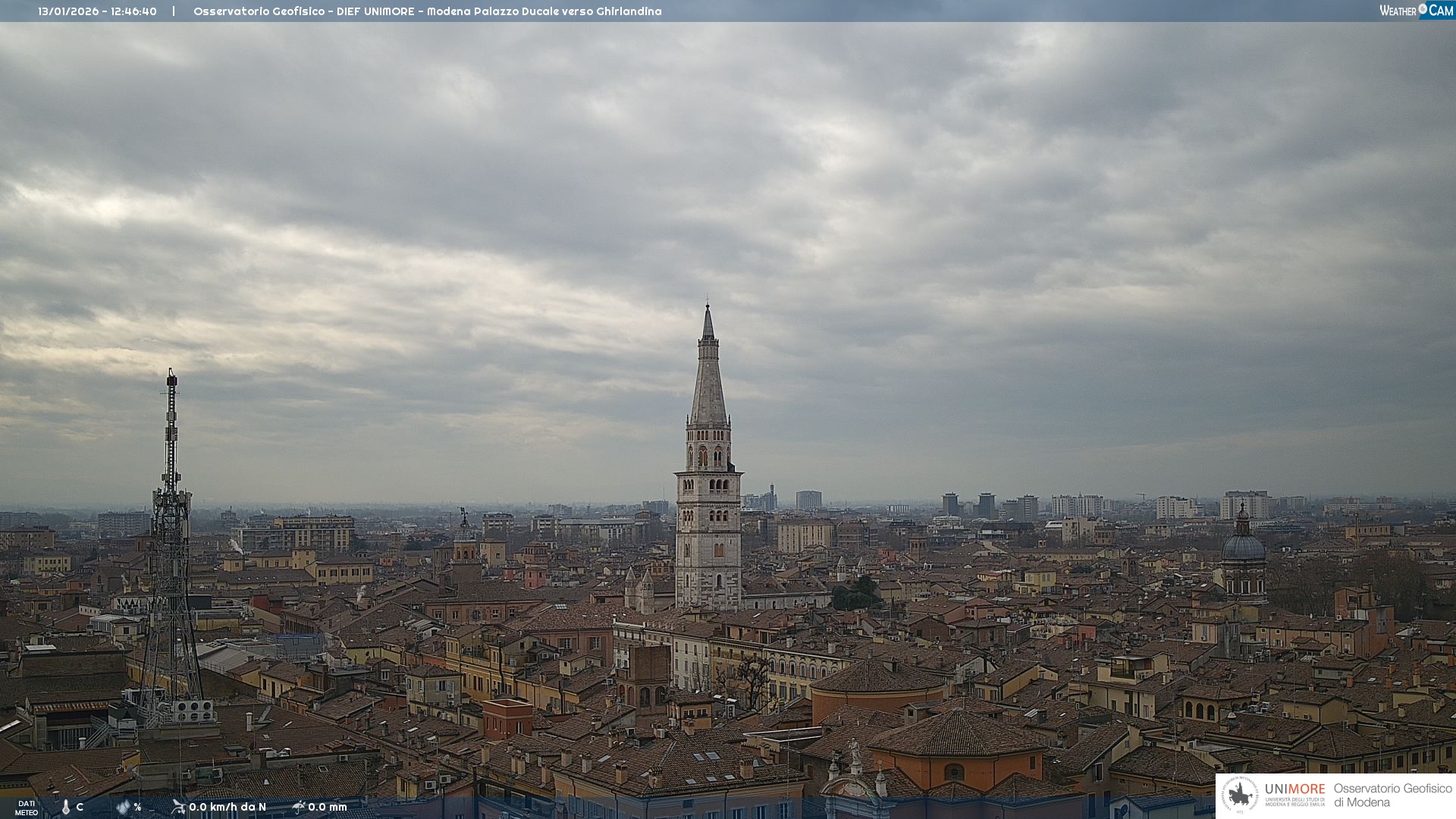Click the temperature C unit label
1456x819 pixels.
pos(80,807)
